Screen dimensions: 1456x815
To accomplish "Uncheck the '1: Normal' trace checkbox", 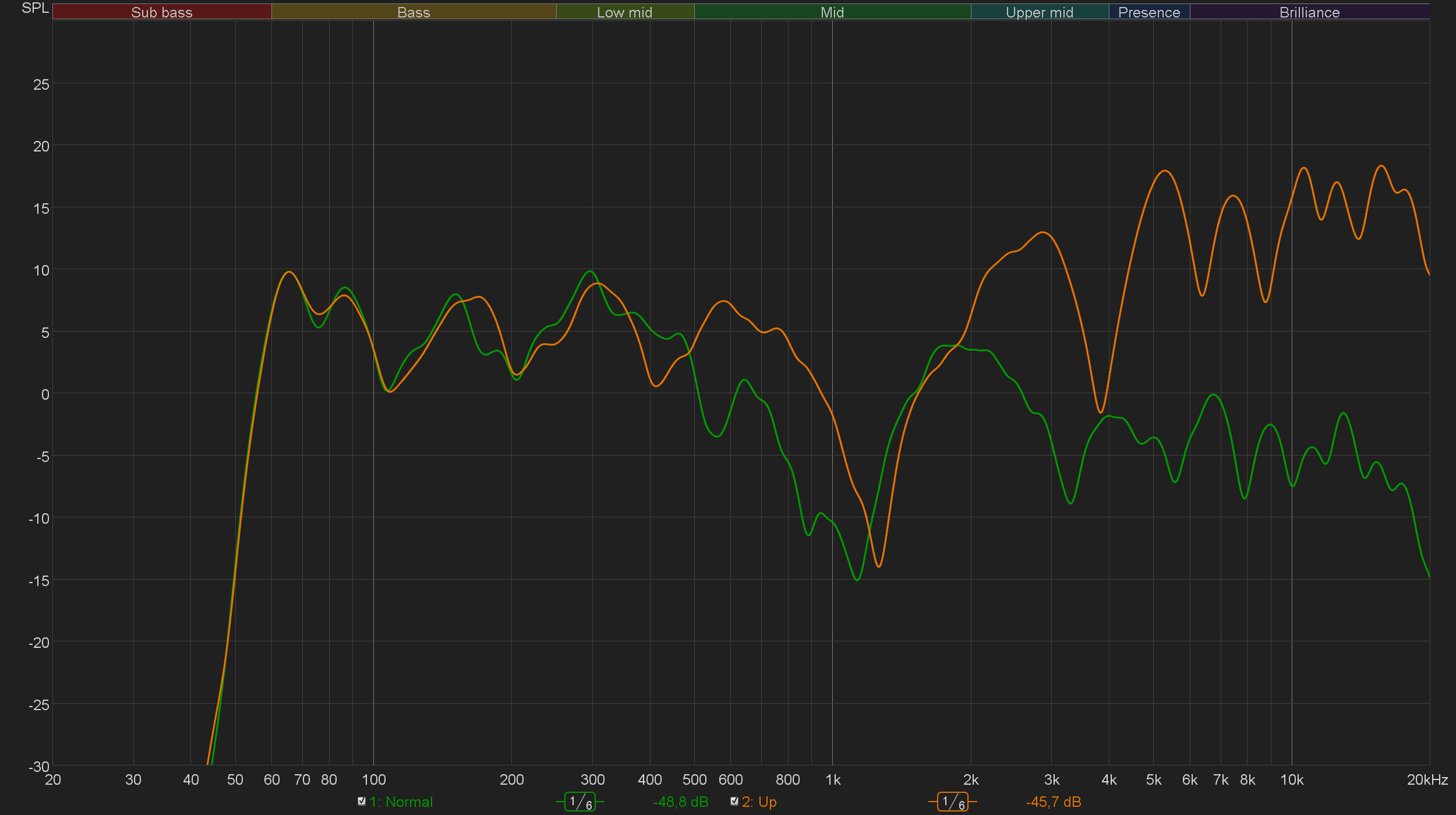I will (362, 802).
